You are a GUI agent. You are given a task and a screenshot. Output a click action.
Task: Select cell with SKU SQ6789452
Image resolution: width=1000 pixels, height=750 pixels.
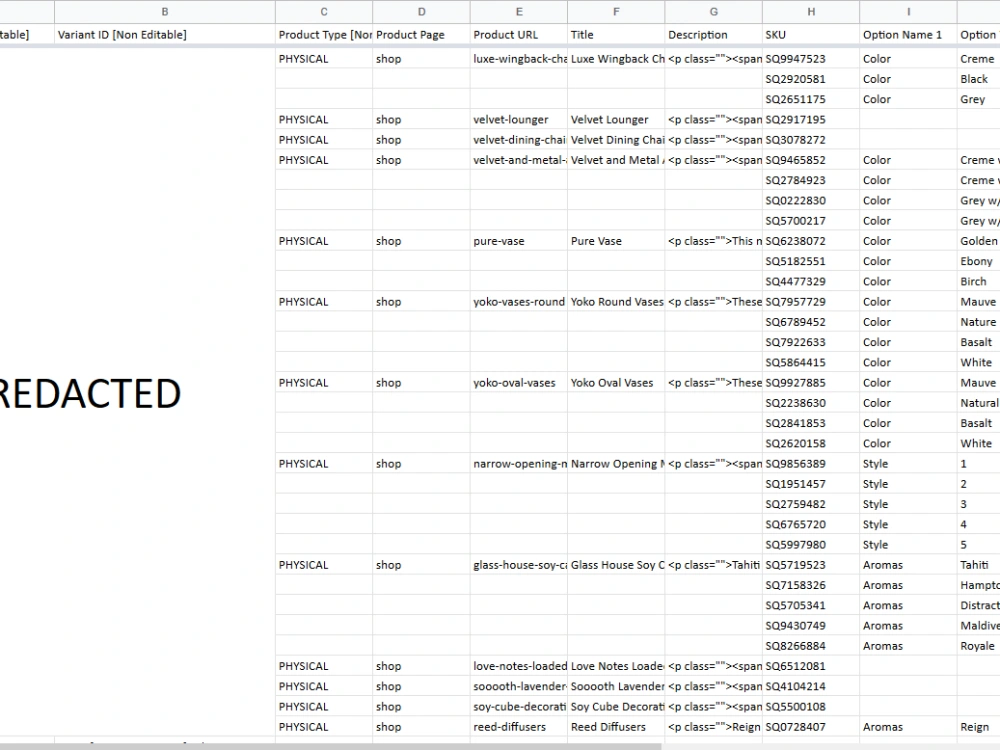click(811, 322)
